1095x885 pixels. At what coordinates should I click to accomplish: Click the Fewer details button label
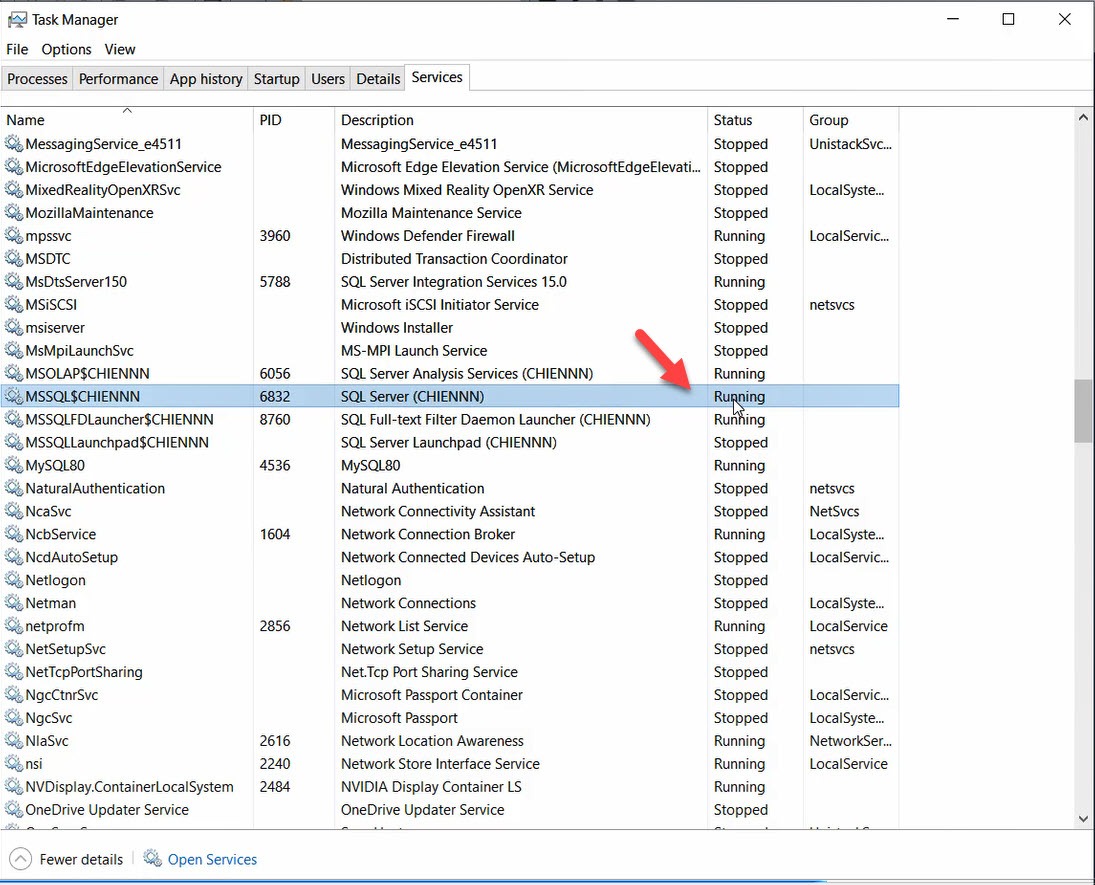click(x=81, y=859)
